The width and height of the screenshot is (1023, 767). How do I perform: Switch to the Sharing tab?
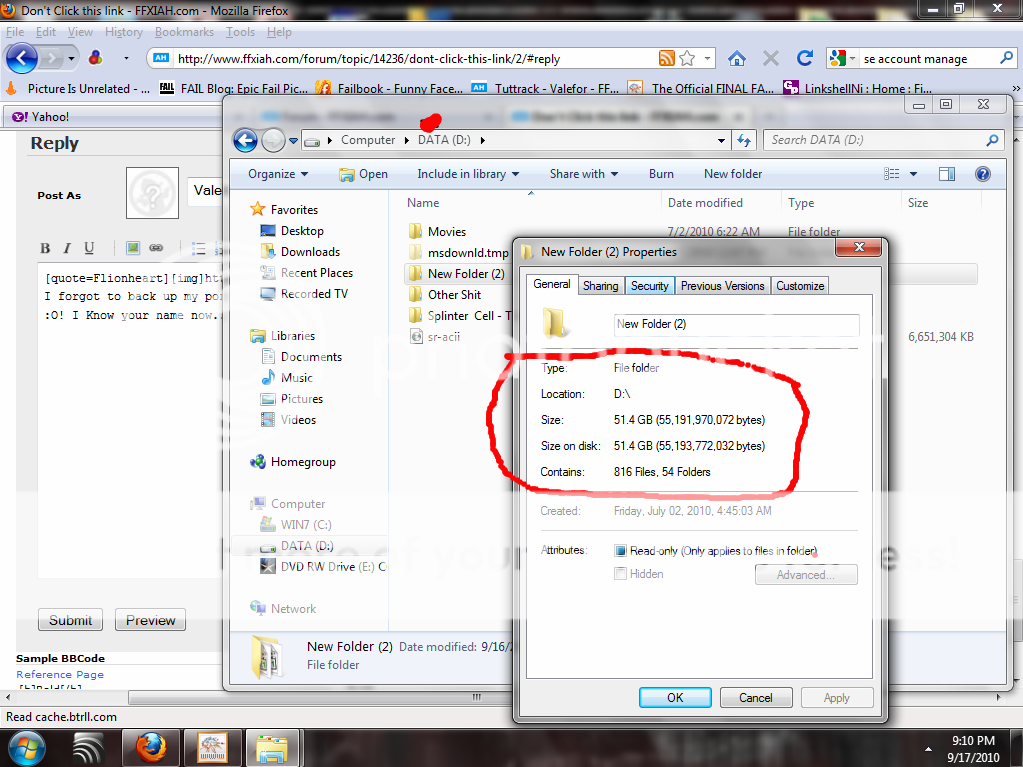(x=600, y=286)
